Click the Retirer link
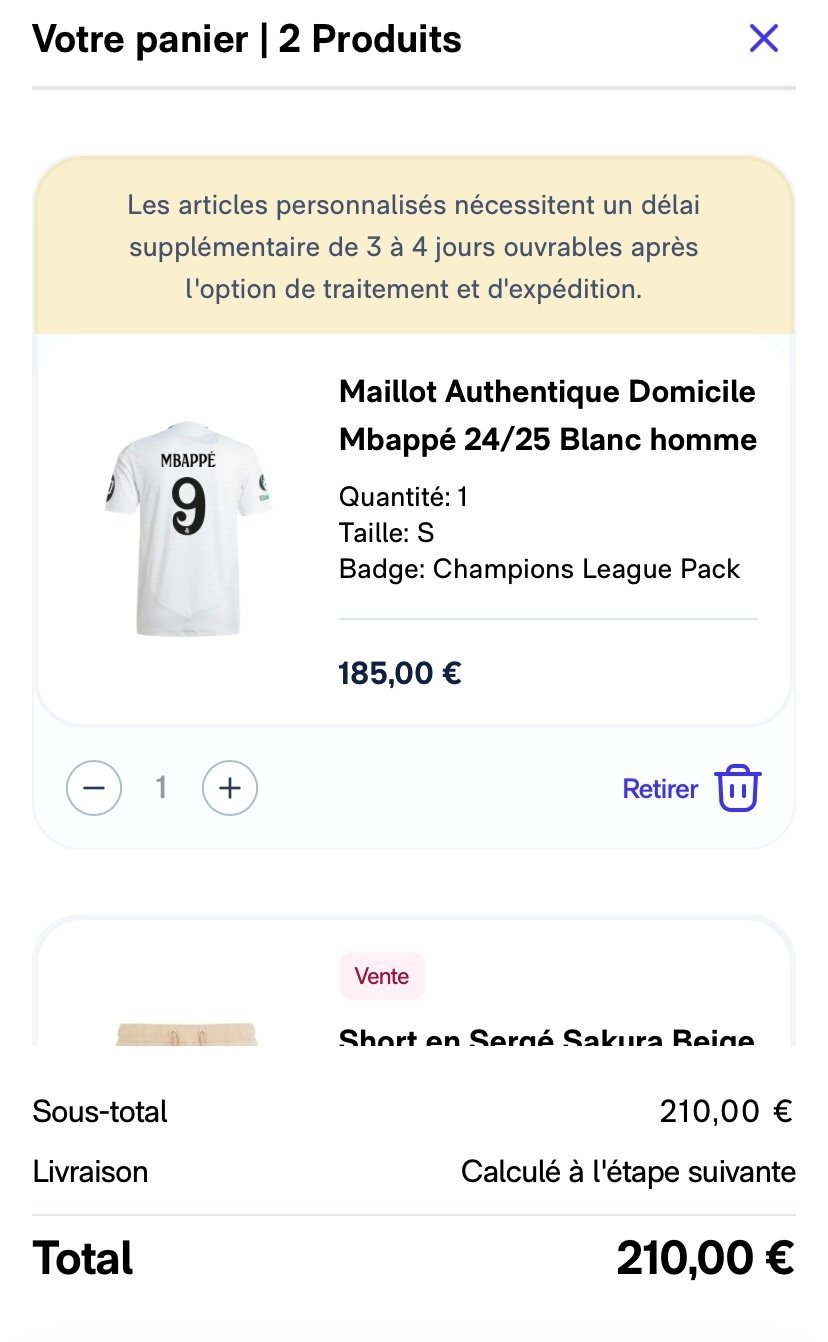The width and height of the screenshot is (828, 1342). coord(660,789)
